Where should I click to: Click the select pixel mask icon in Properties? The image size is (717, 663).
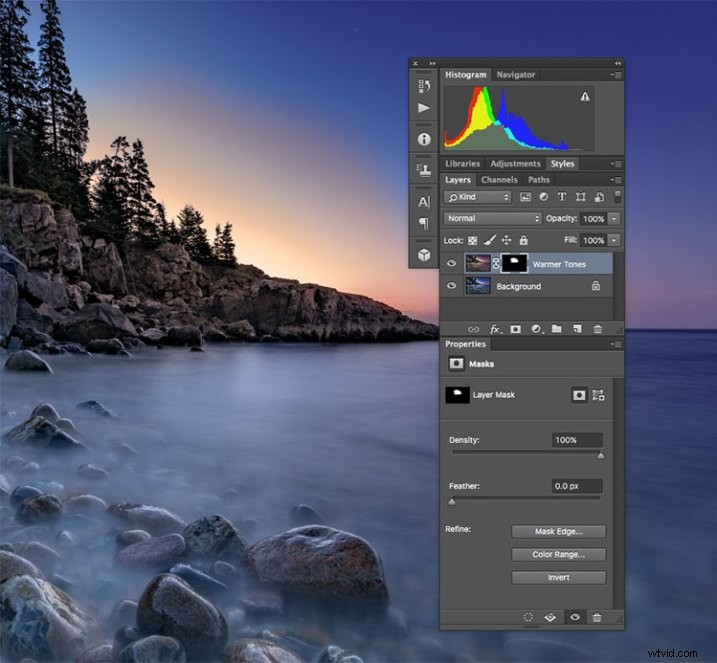579,395
